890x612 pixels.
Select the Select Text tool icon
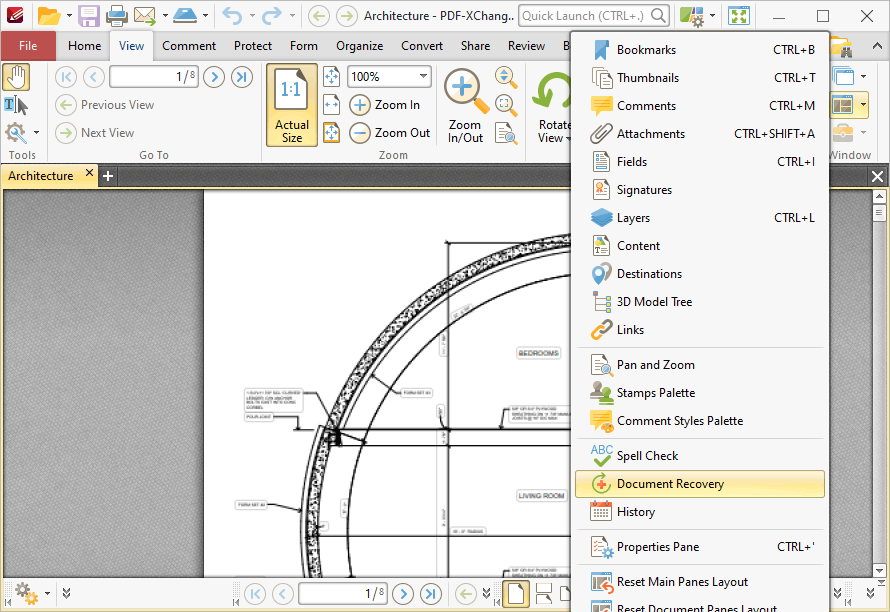click(x=16, y=106)
